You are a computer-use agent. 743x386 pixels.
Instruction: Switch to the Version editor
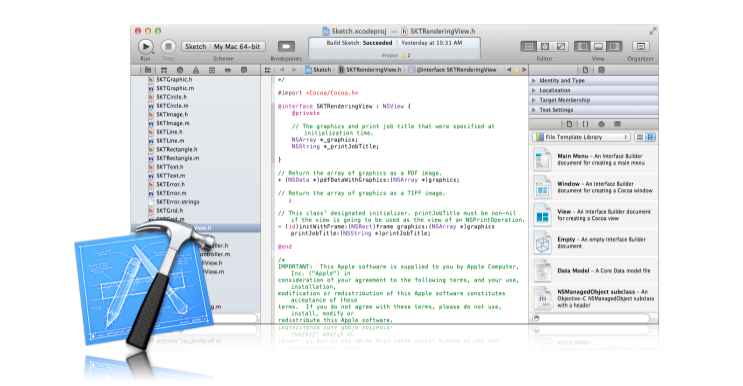[x=561, y=46]
